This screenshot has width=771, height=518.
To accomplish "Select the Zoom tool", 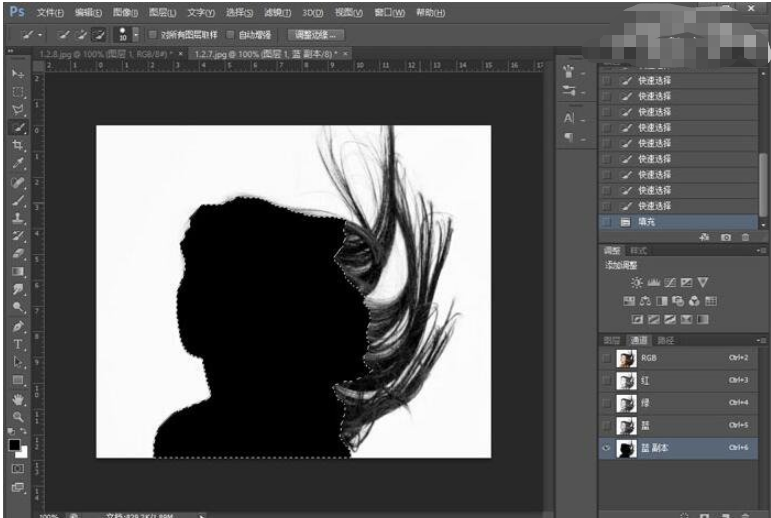I will tap(17, 415).
